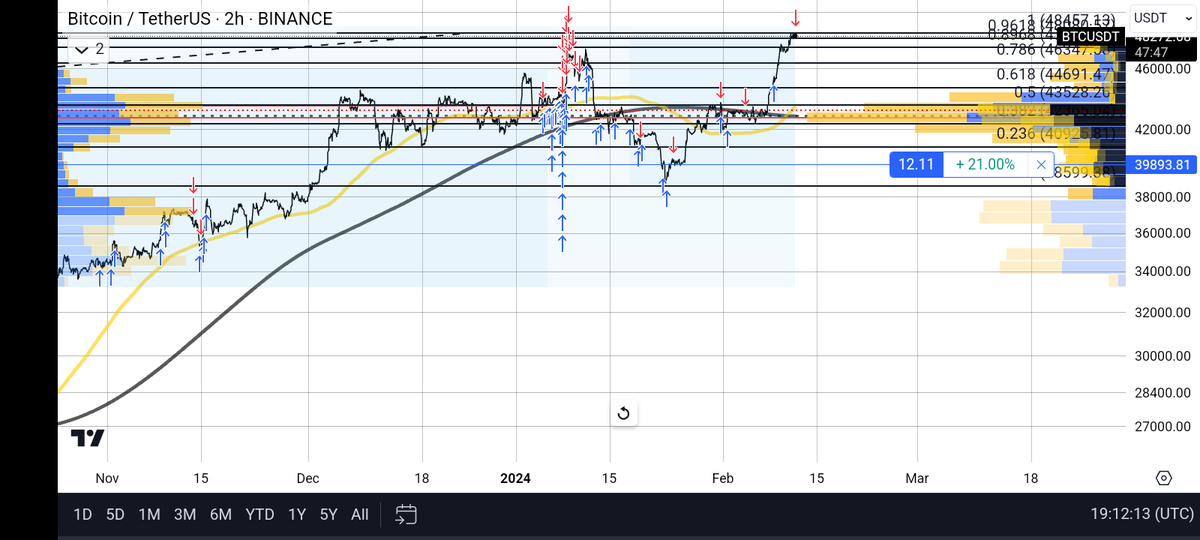Click the 28400.00 price axis label

click(1162, 393)
